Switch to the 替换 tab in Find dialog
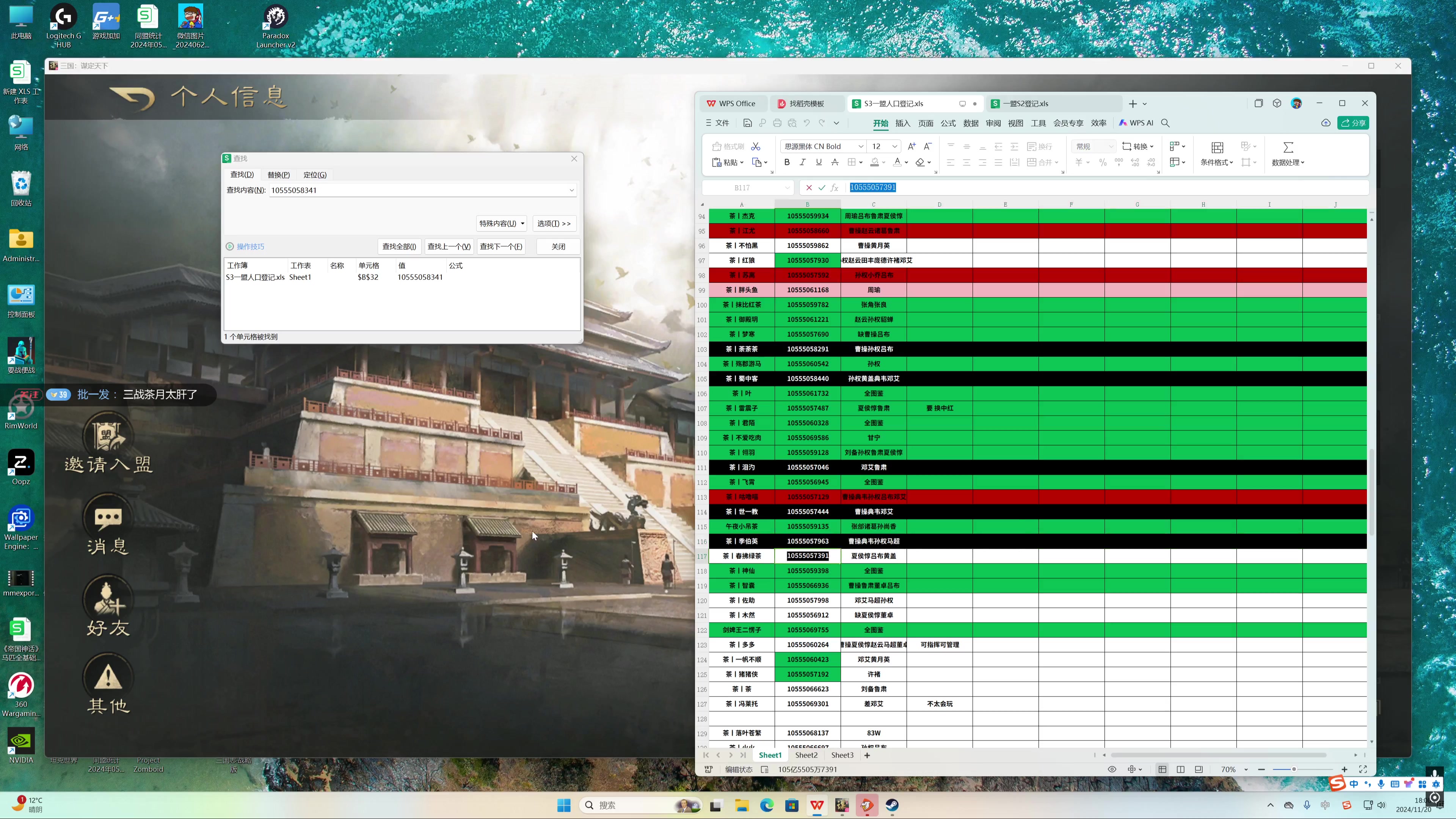The width and height of the screenshot is (1456, 819). (278, 175)
